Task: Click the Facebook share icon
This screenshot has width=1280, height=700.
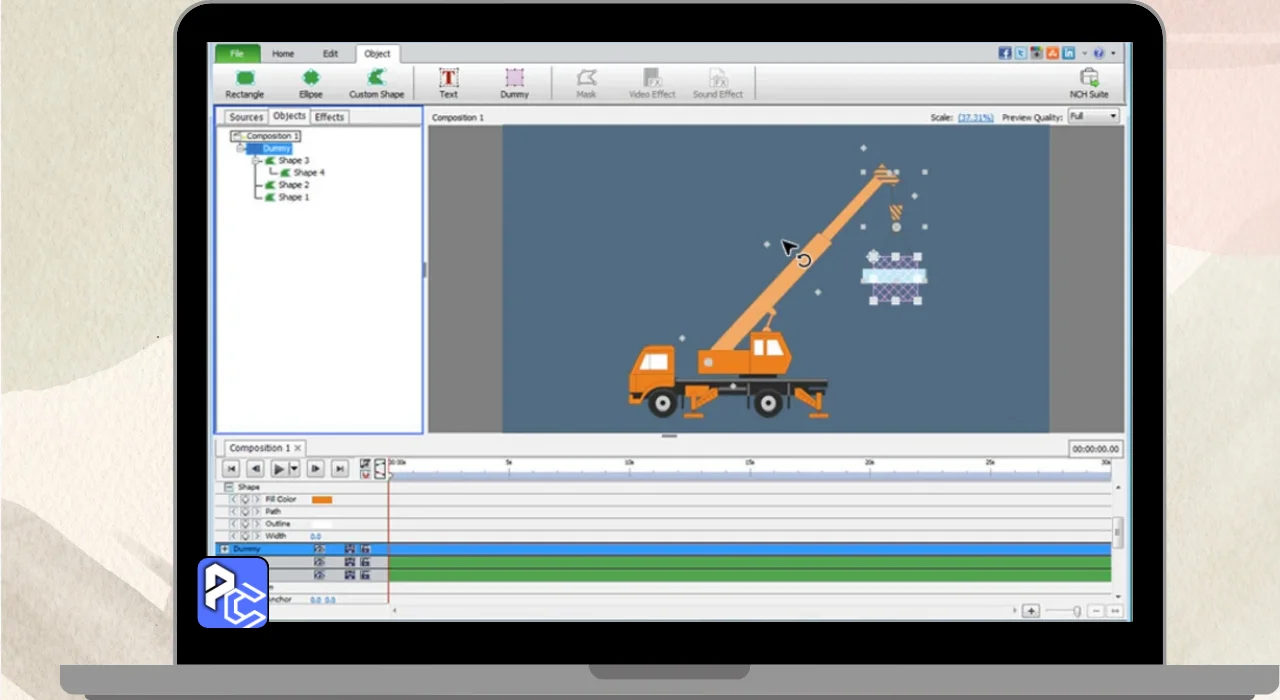Action: coord(1005,53)
